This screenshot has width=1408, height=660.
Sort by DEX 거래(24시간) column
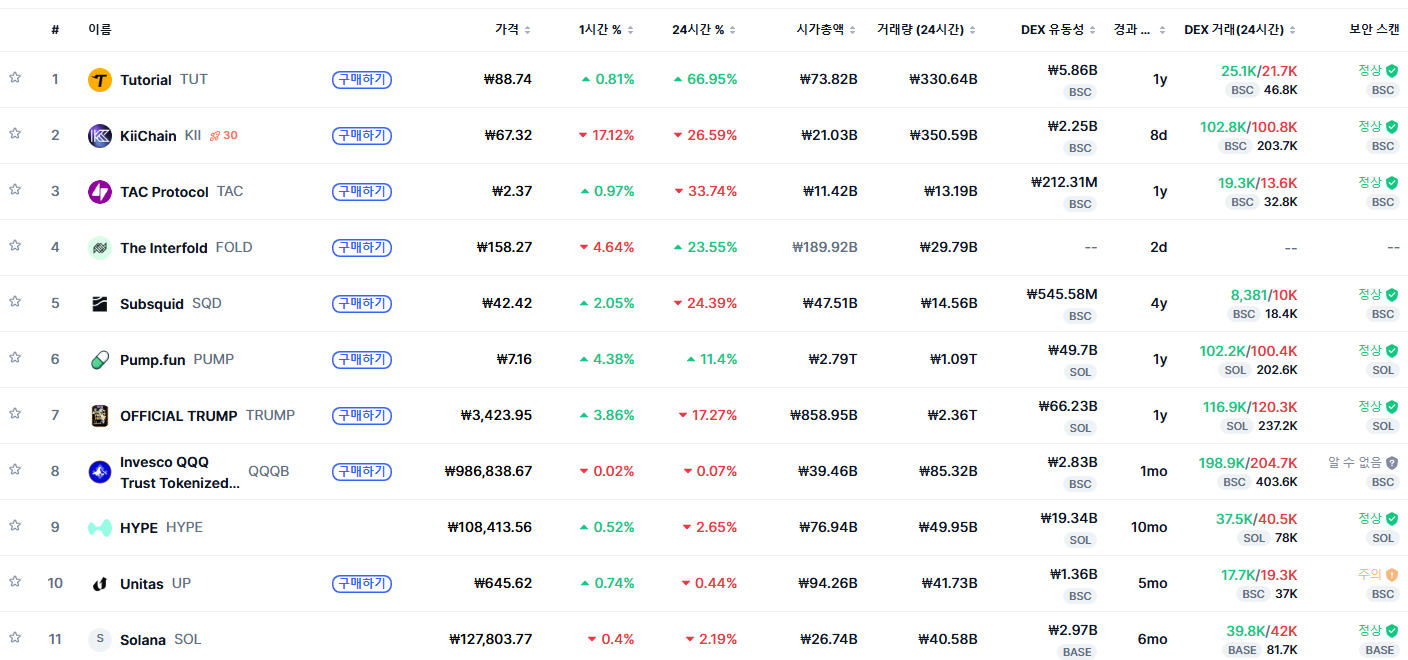(1241, 30)
